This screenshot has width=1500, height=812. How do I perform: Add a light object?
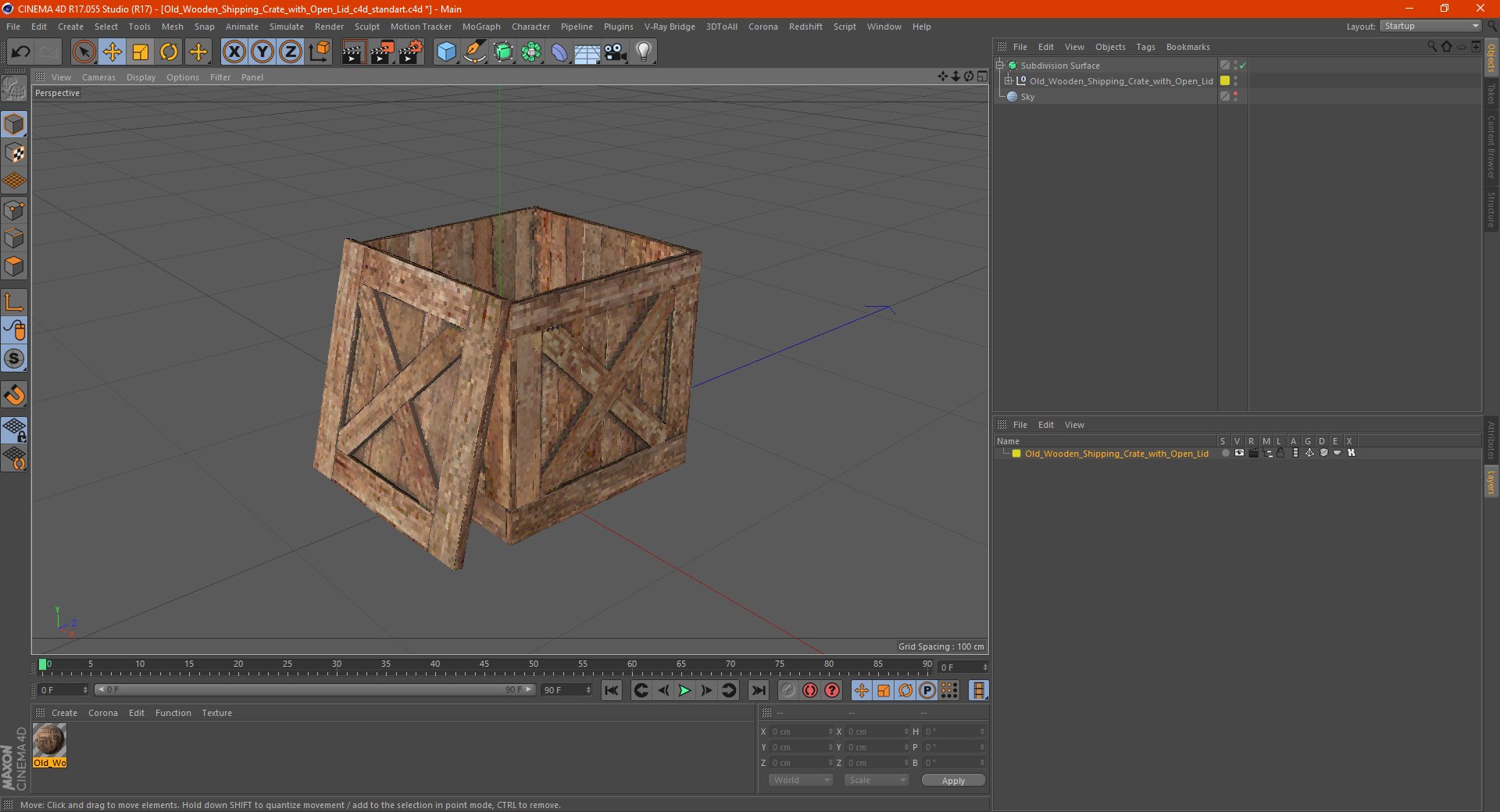[x=644, y=52]
